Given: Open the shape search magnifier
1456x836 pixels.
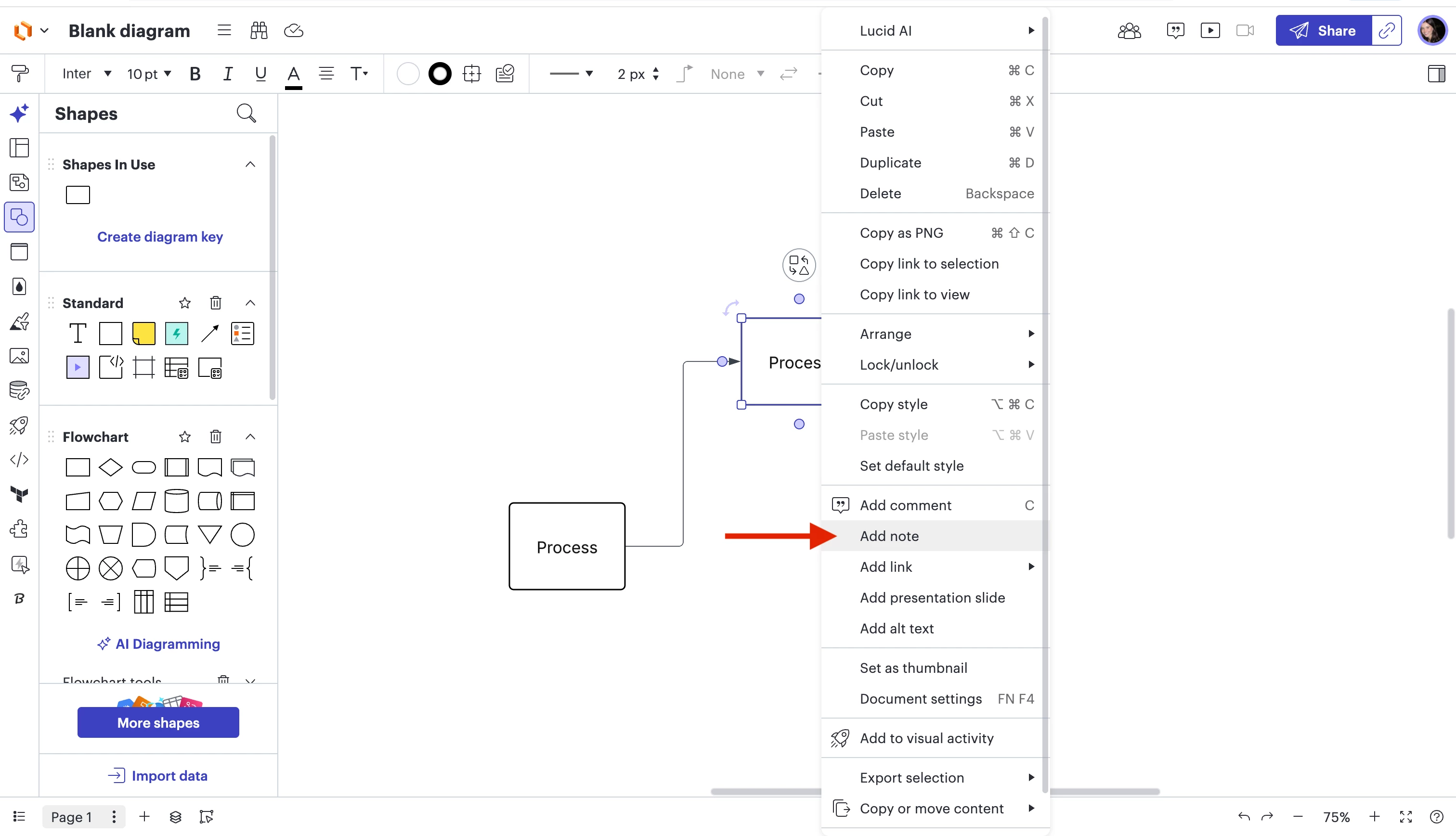Looking at the screenshot, I should [x=246, y=113].
